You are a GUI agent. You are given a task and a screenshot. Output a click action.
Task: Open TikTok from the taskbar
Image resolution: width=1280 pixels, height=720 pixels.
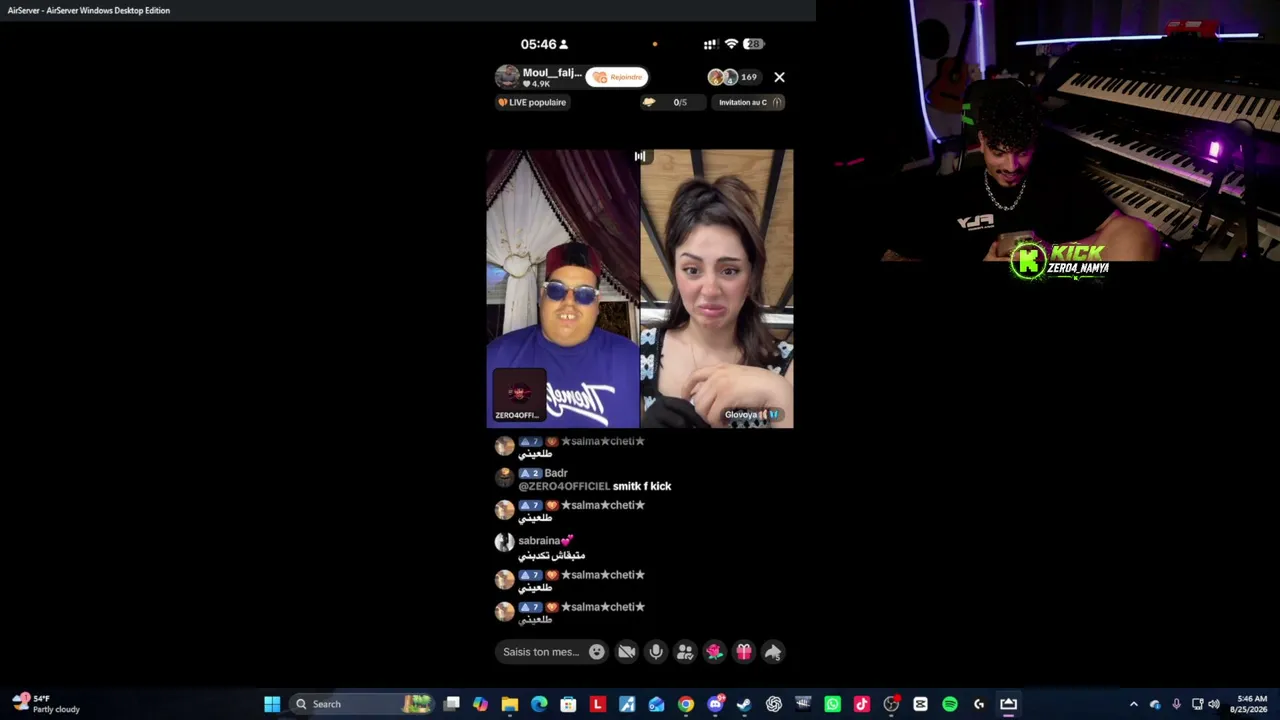pyautogui.click(x=862, y=704)
